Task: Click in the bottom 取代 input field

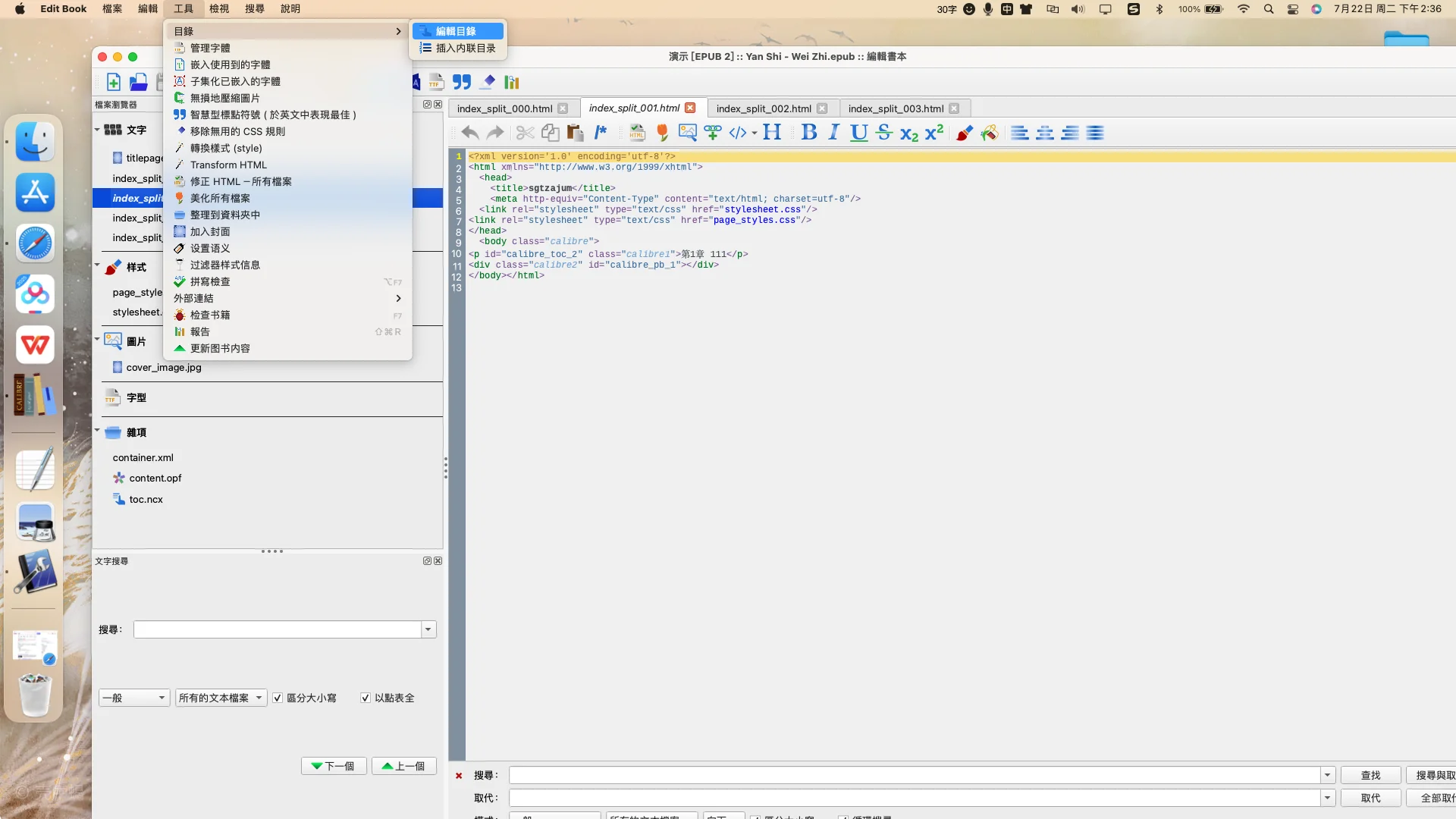Action: click(915, 798)
